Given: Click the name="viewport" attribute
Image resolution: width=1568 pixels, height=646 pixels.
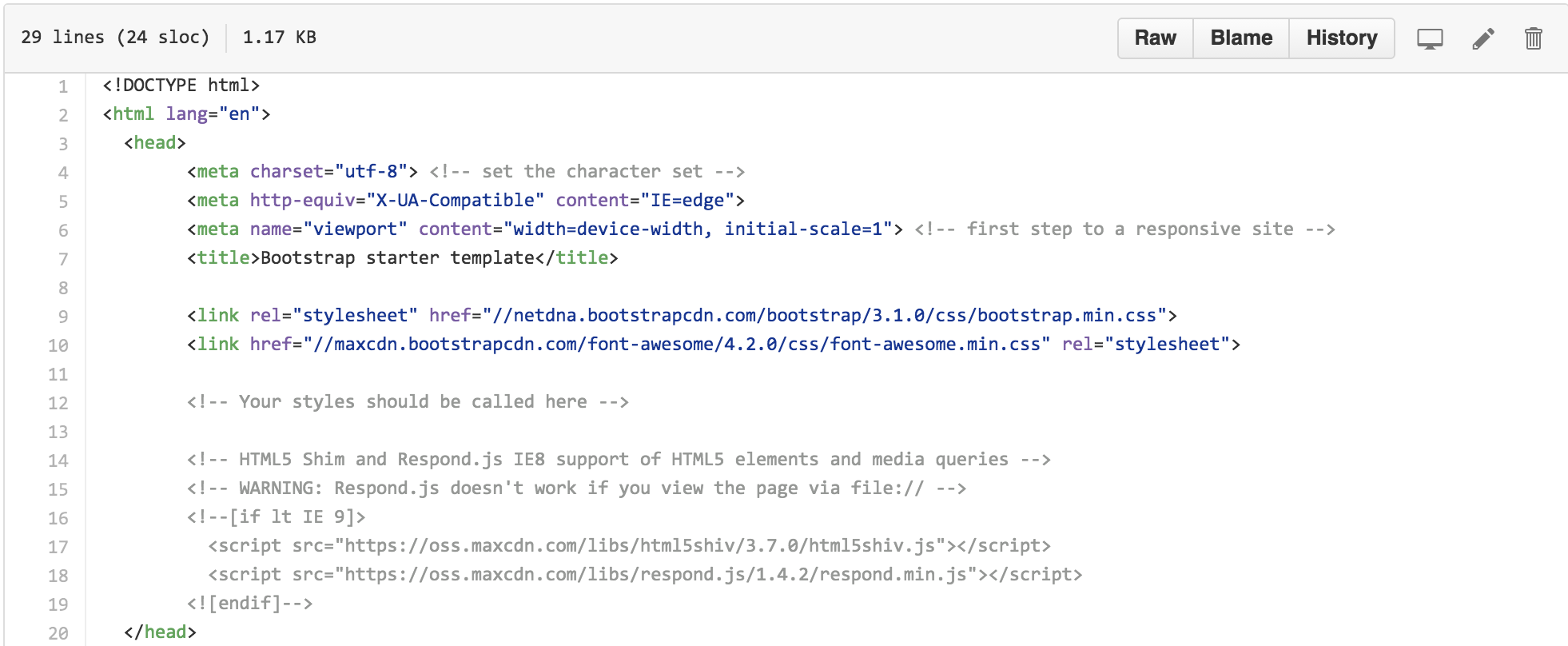Looking at the screenshot, I should tap(328, 229).
